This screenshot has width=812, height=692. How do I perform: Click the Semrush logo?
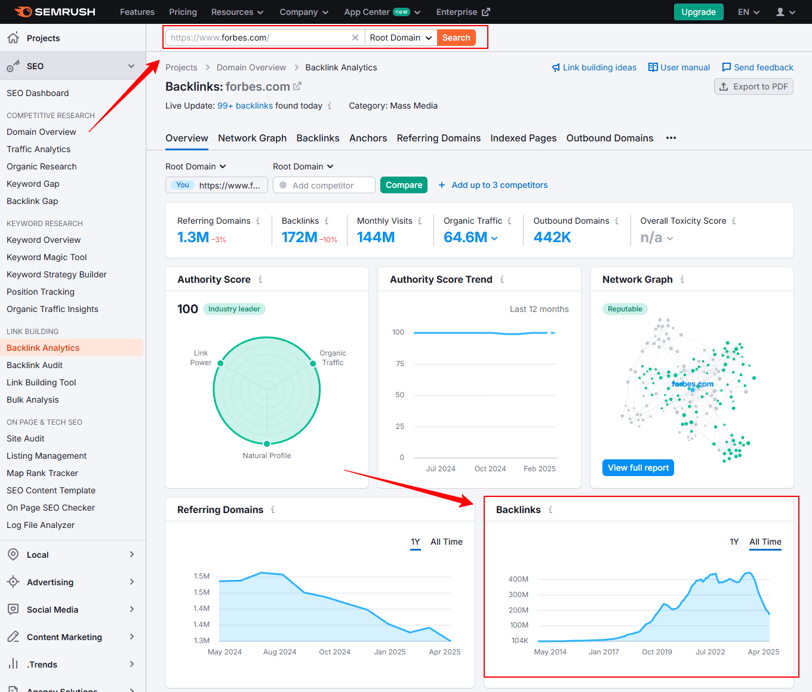55,12
